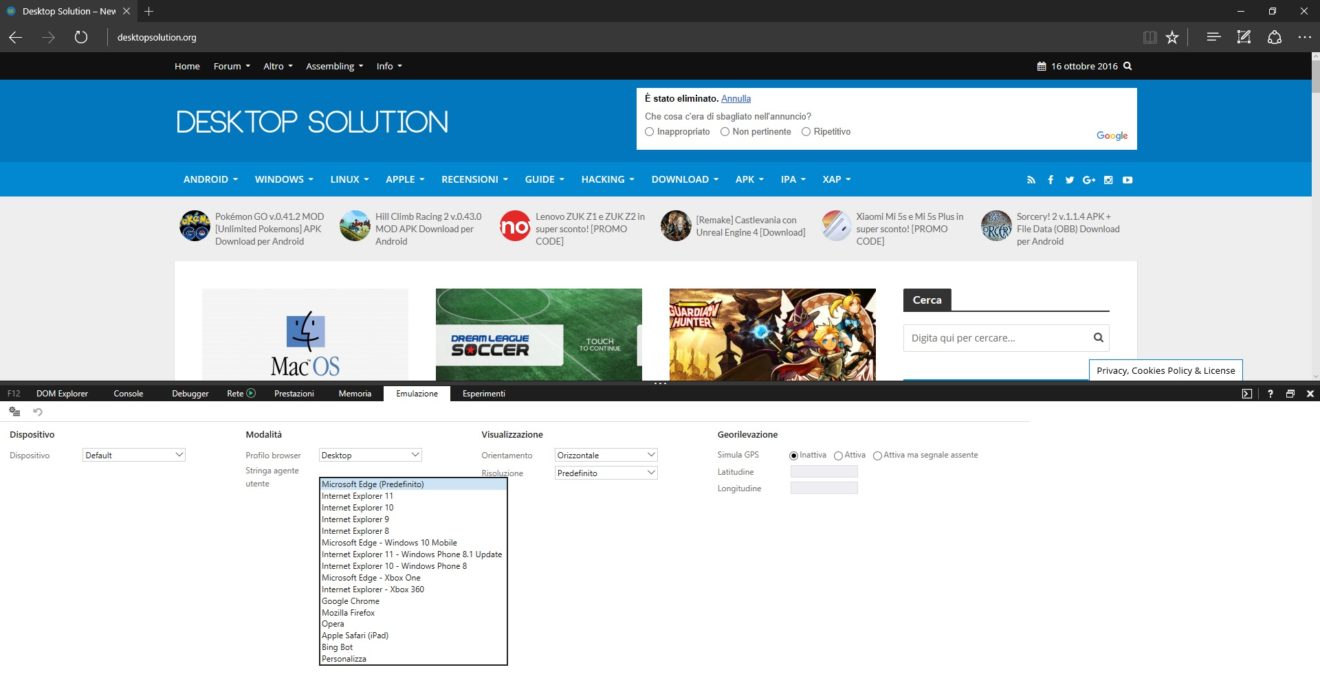Viewport: 1320px width, 685px height.
Task: Click the site search field Digita qui per cercare
Action: click(x=996, y=338)
